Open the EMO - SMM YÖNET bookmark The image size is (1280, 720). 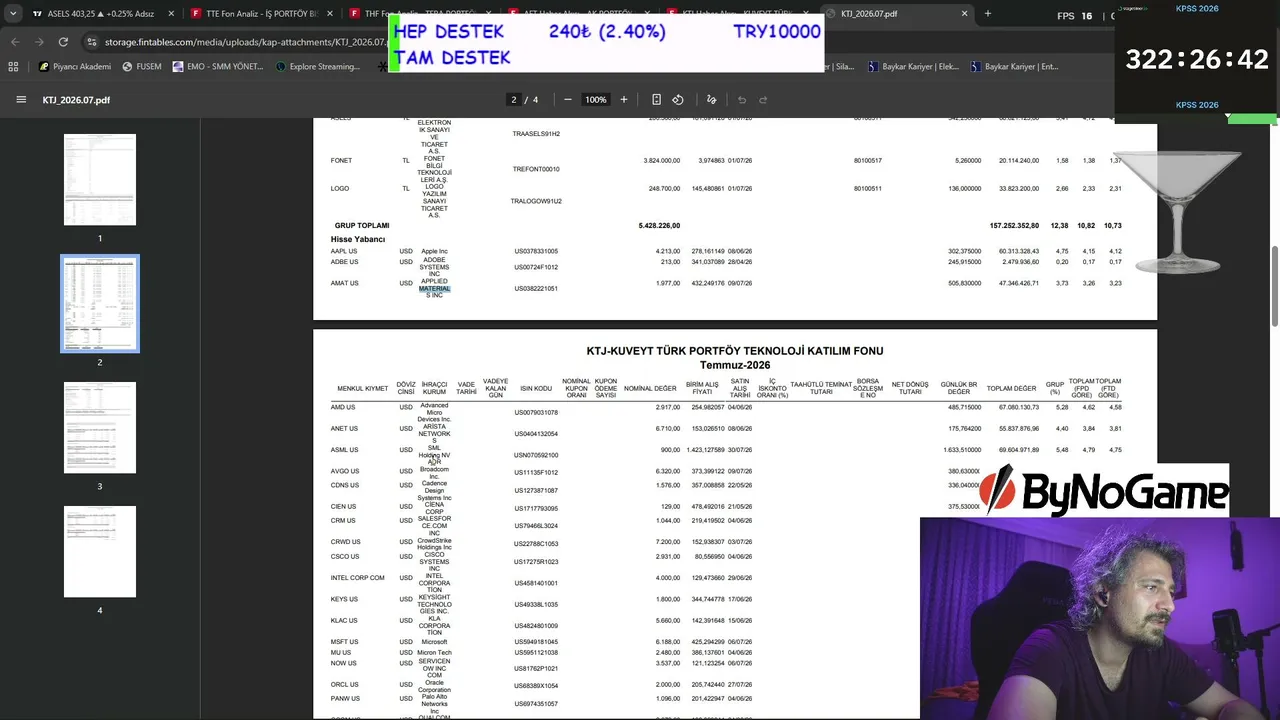click(x=217, y=67)
